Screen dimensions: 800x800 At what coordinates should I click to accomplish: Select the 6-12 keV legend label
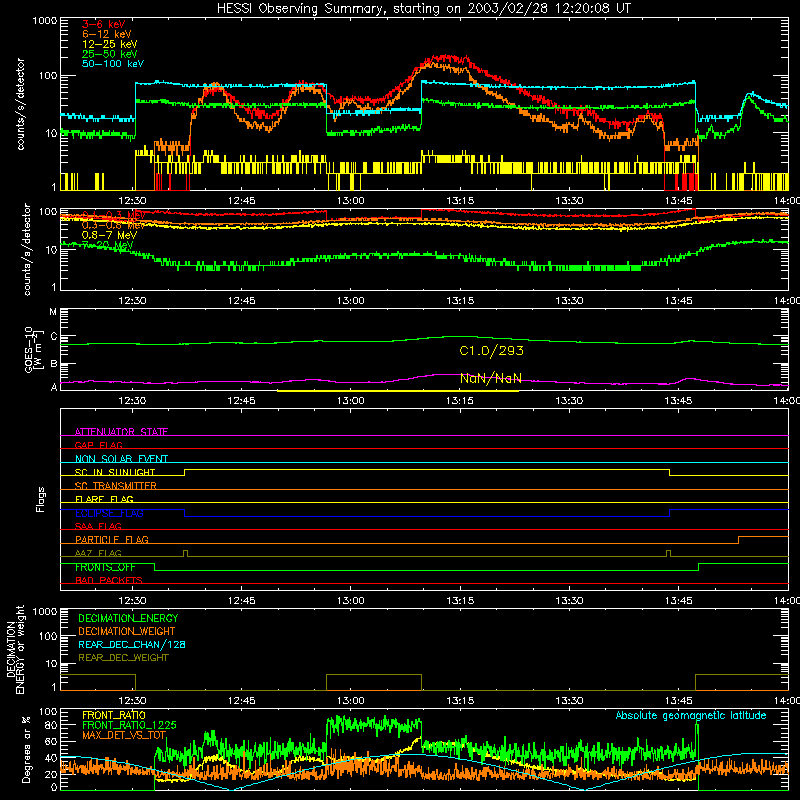coord(107,34)
